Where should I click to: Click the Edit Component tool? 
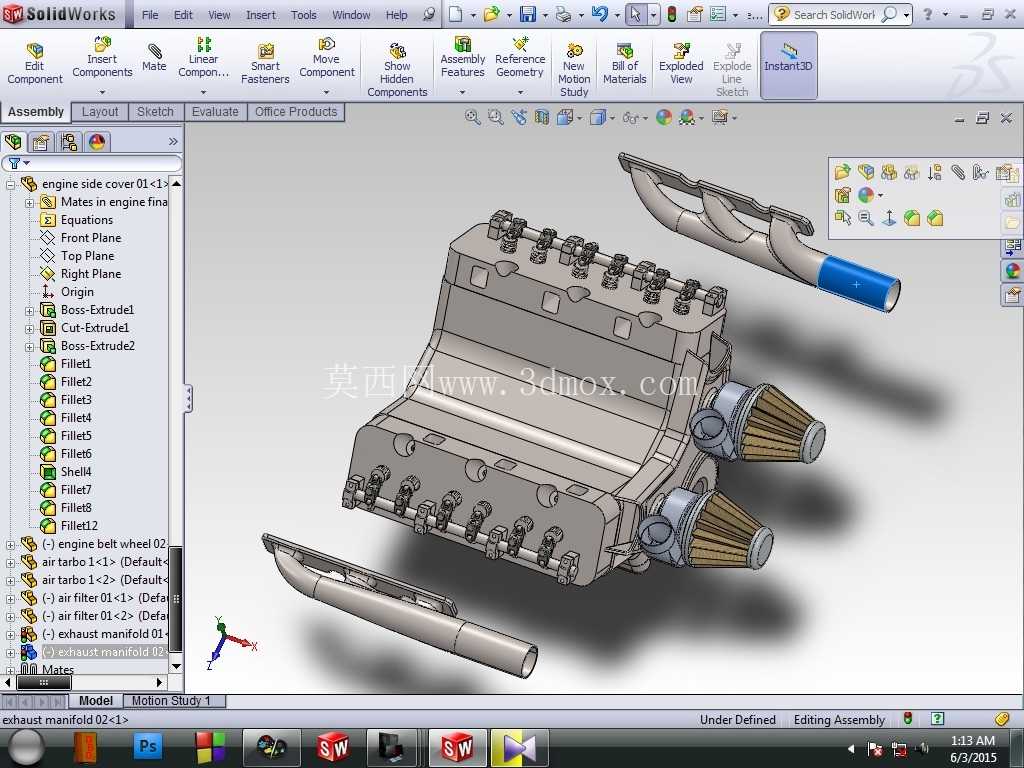coord(35,64)
